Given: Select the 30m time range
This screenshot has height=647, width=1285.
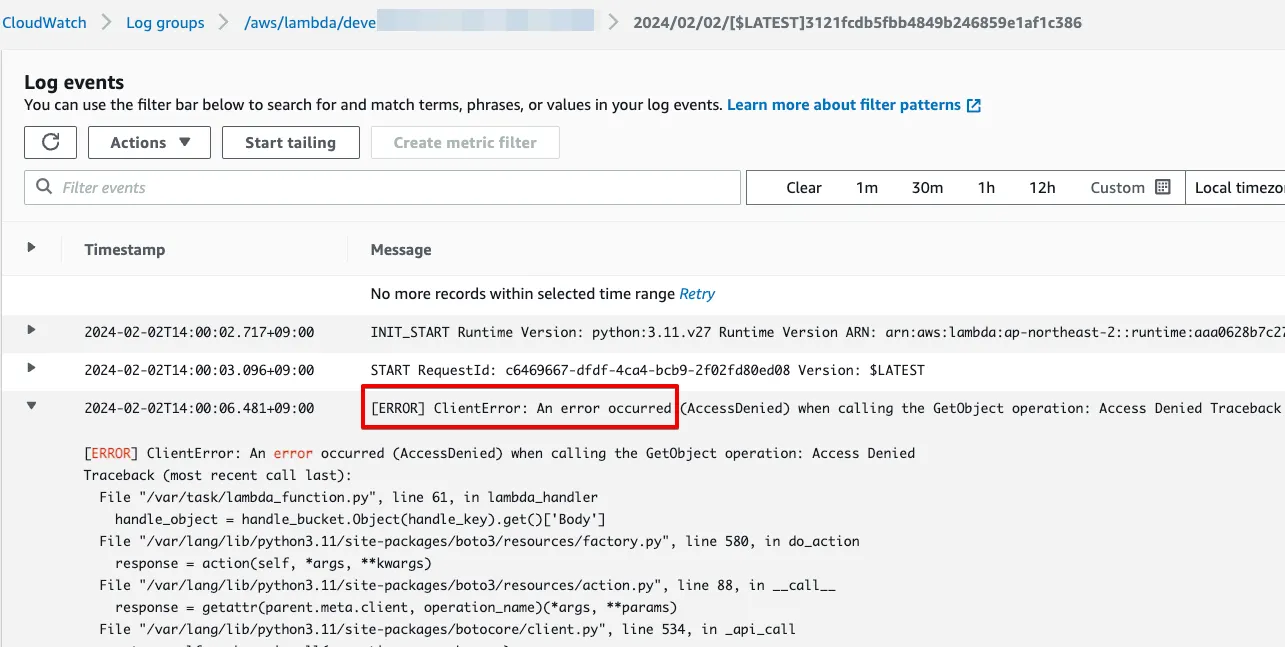Looking at the screenshot, I should coord(927,187).
